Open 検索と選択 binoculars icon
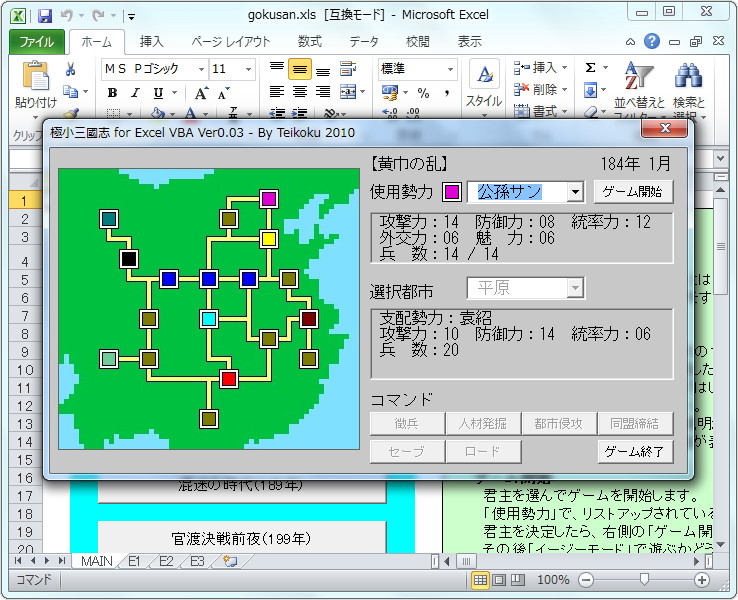The image size is (738, 600). coord(689,89)
